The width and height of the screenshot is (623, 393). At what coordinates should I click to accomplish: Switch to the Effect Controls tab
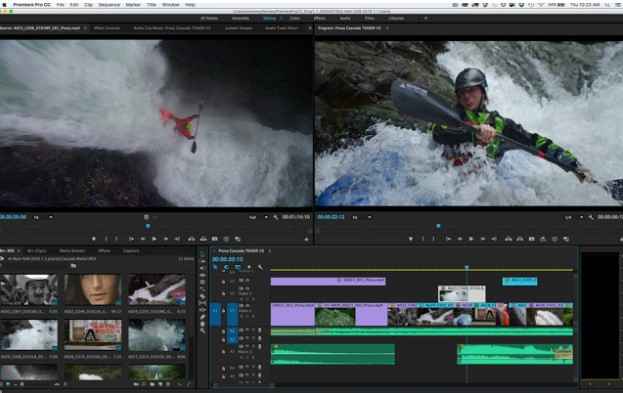107,28
